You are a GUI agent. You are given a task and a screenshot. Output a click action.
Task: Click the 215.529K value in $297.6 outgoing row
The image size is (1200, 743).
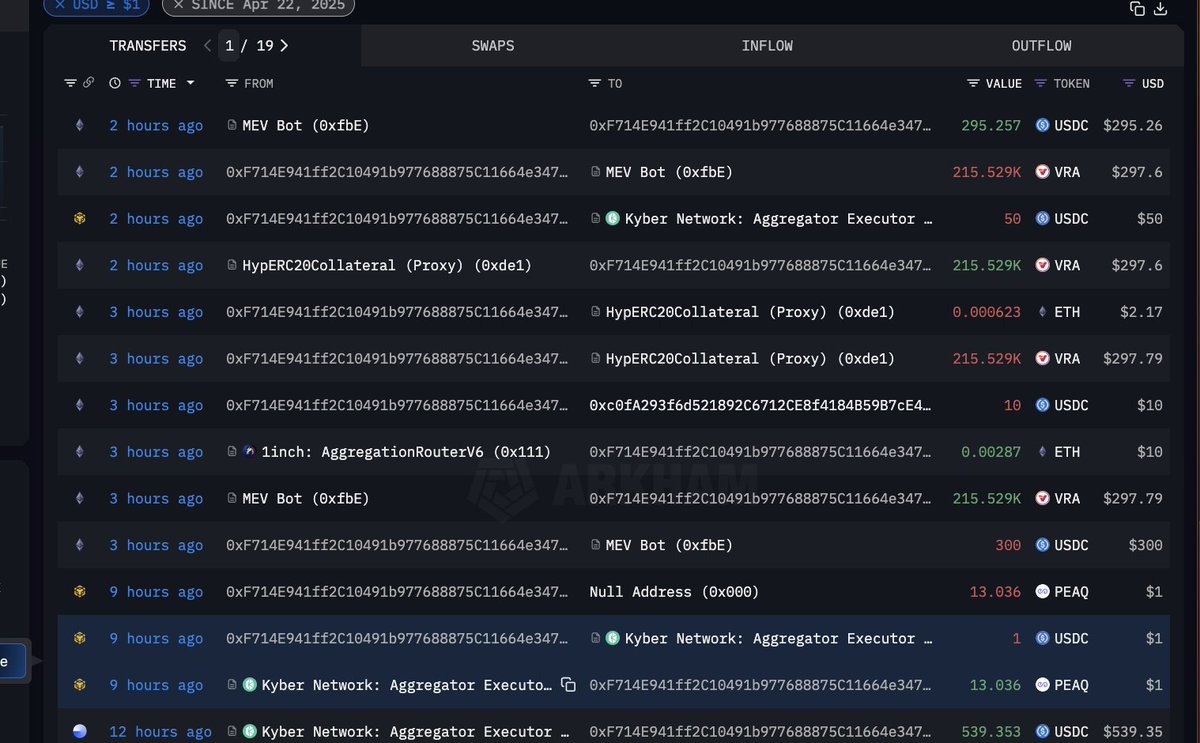(987, 172)
